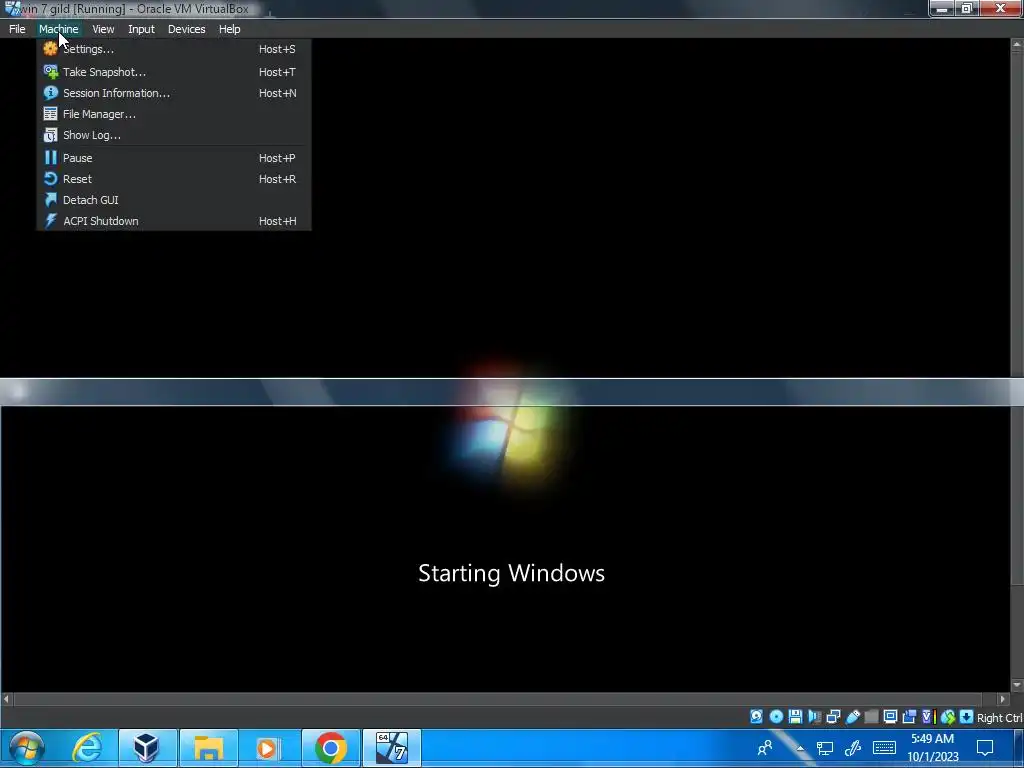1024x768 pixels.
Task: Open the View menu
Action: [x=103, y=29]
